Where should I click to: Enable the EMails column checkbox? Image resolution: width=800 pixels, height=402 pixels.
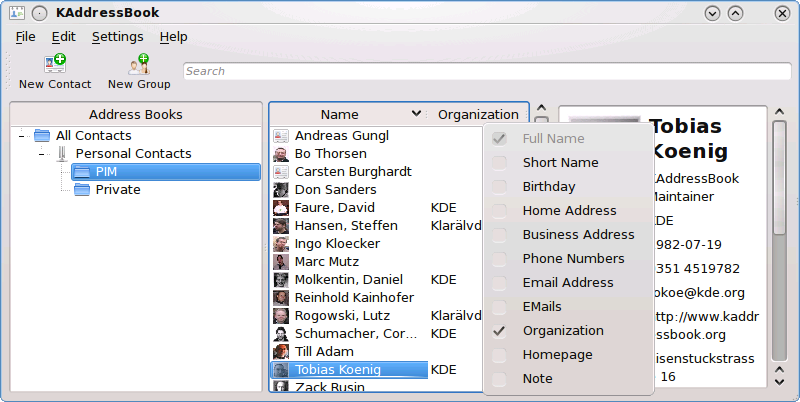point(499,307)
